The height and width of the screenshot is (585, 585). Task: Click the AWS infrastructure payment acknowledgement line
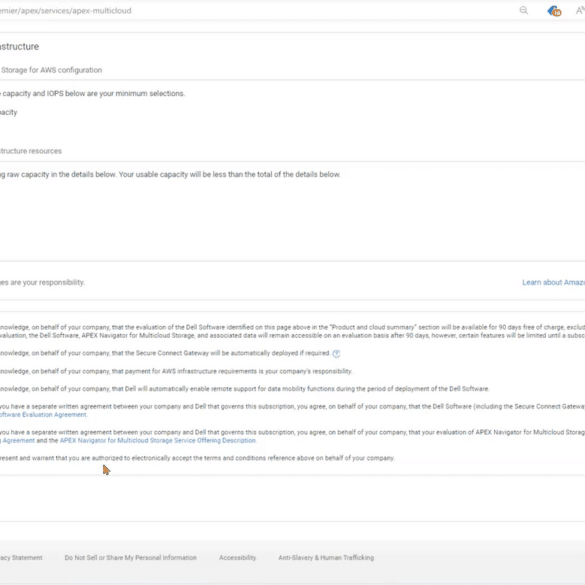[x=176, y=371]
